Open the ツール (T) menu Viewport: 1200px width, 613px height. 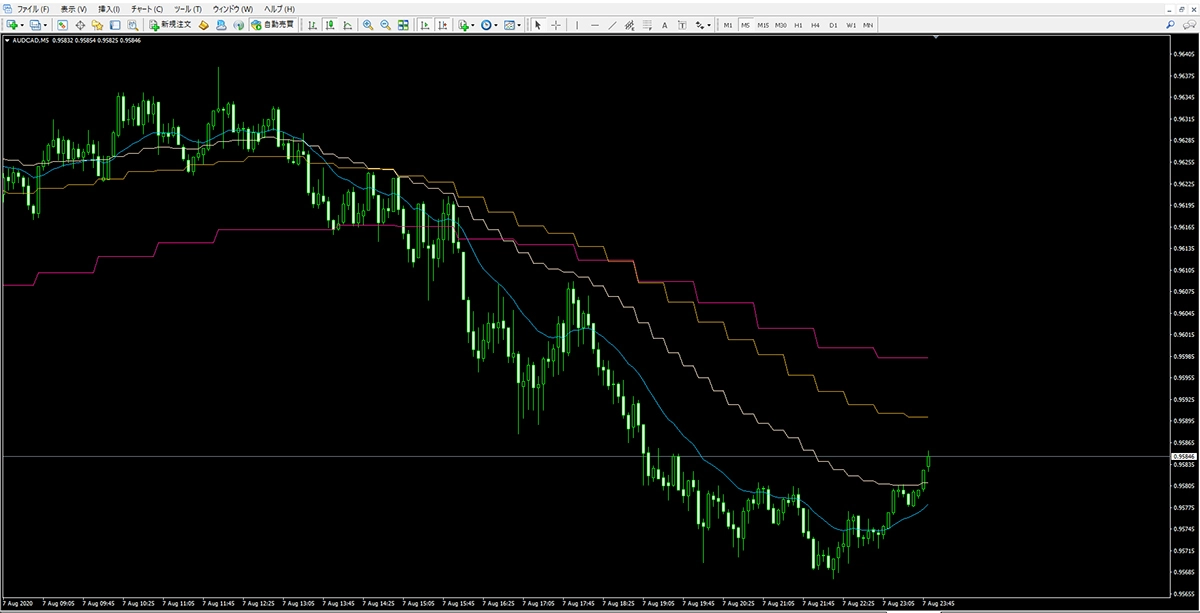[188, 8]
